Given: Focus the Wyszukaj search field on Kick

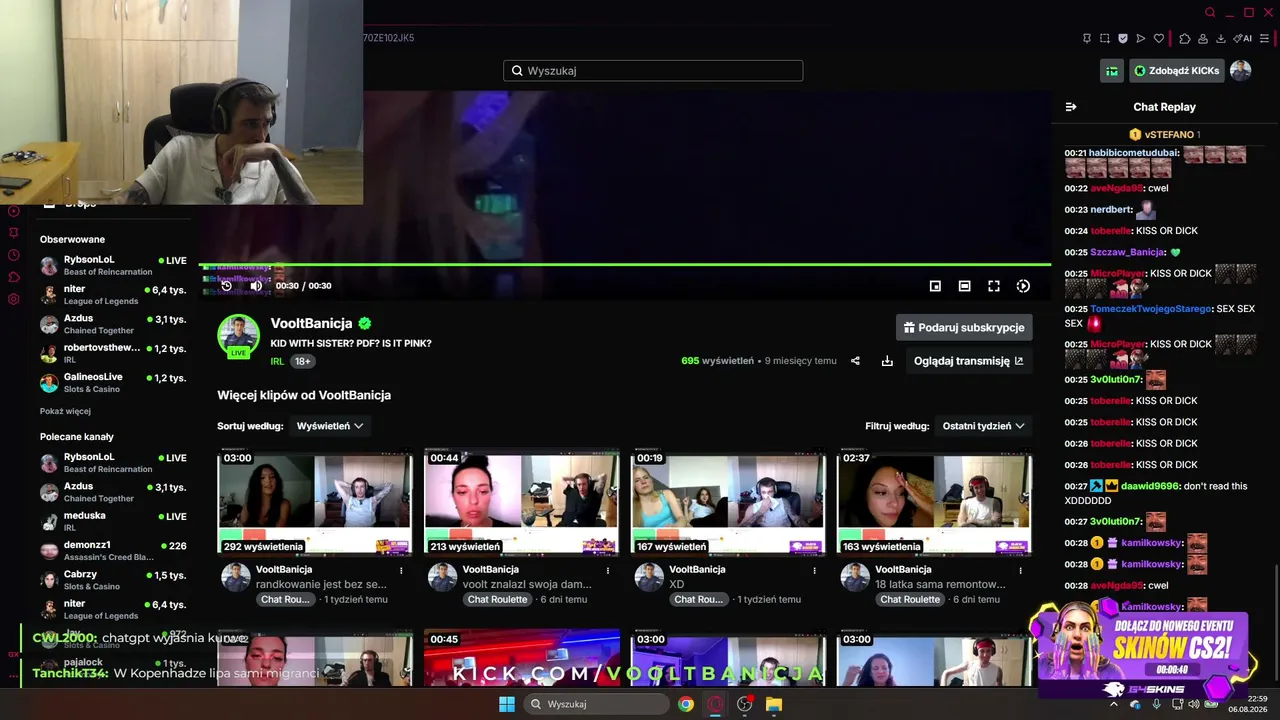Looking at the screenshot, I should coord(653,71).
